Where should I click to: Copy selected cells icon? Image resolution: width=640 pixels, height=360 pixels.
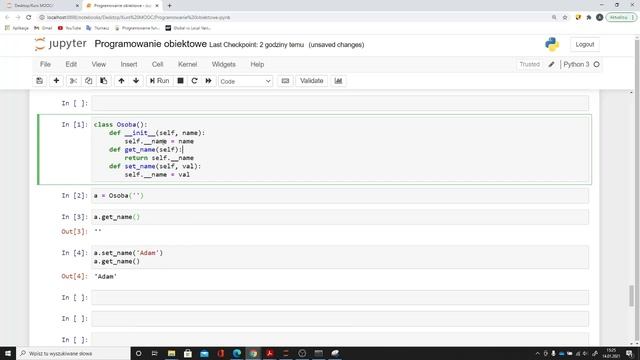(89, 81)
